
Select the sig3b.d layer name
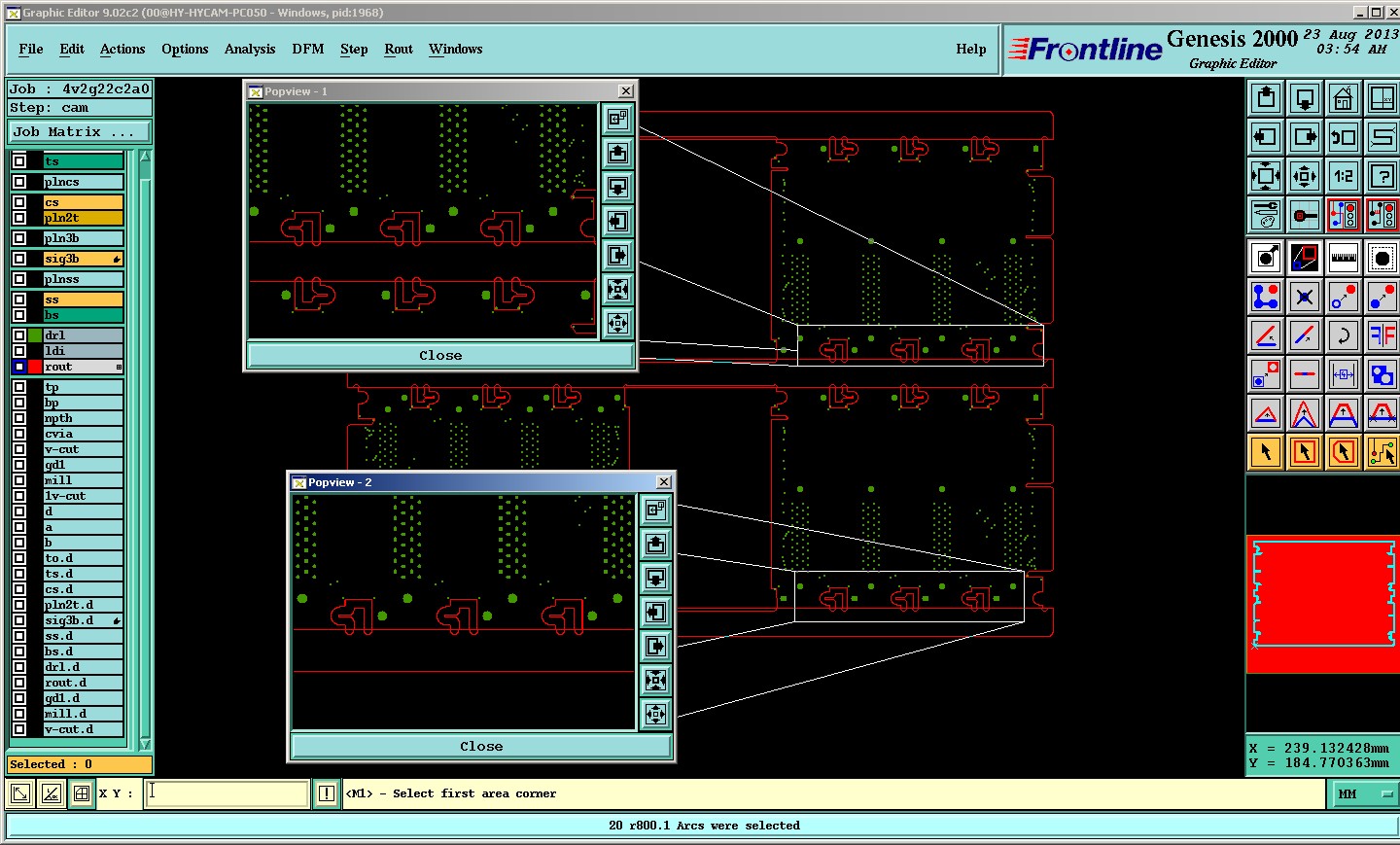coord(84,620)
